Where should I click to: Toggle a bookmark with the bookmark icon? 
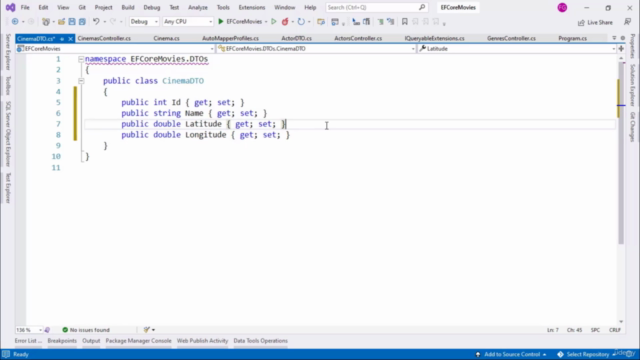pos(404,22)
